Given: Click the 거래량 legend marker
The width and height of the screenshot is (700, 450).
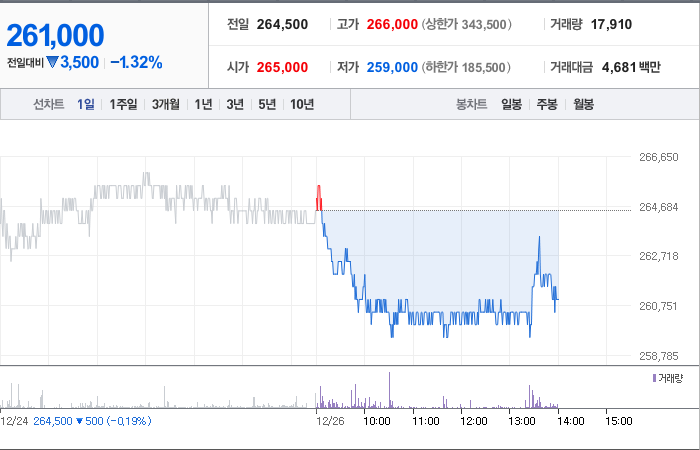Looking at the screenshot, I should tap(654, 379).
